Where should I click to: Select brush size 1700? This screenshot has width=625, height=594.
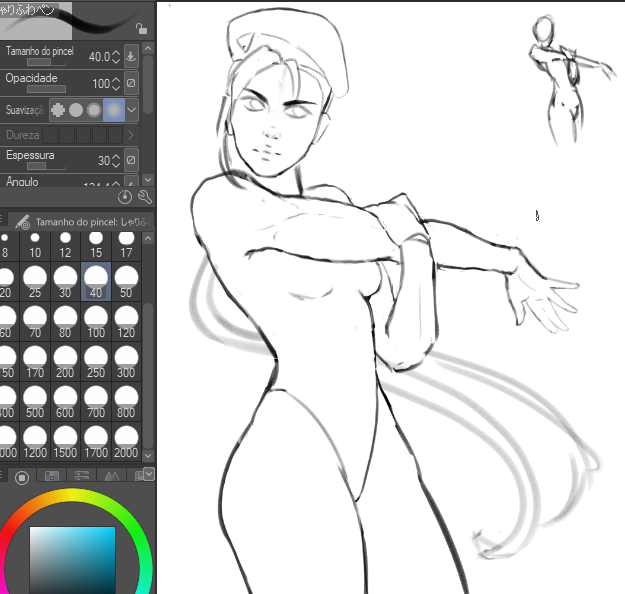pyautogui.click(x=96, y=441)
